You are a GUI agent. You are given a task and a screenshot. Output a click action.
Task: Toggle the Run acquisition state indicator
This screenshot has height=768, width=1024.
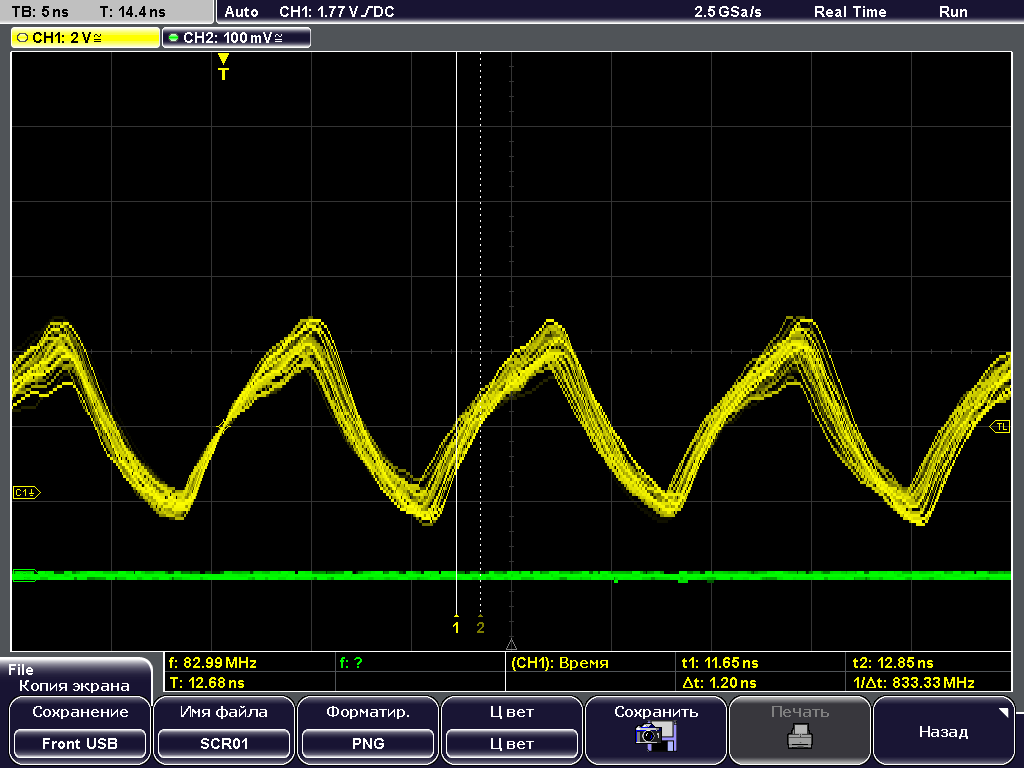coord(952,12)
